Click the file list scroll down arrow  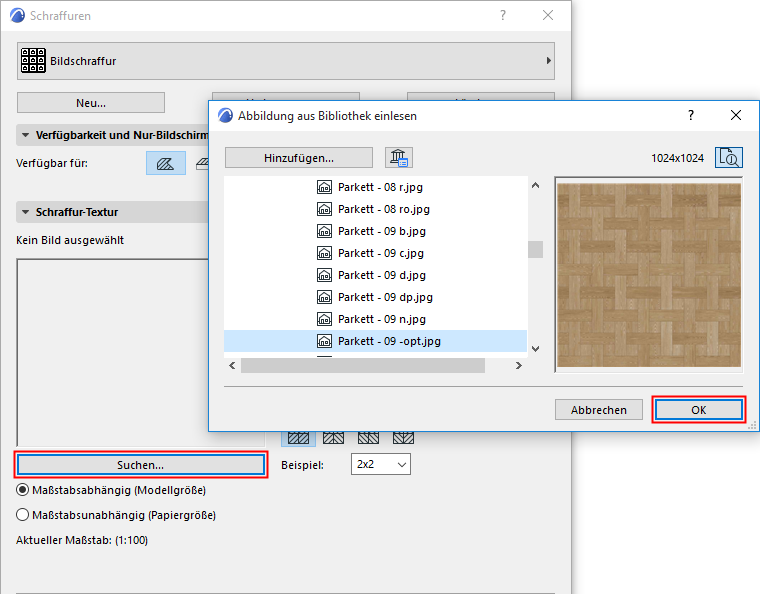point(536,349)
